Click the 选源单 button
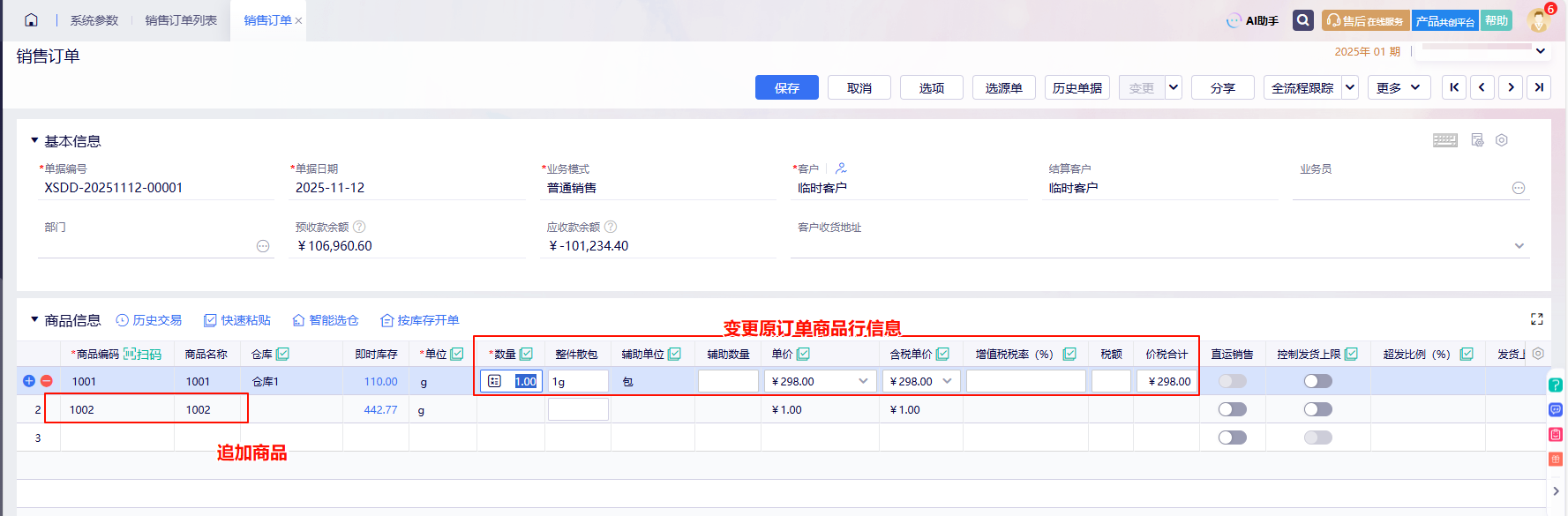Viewport: 1568px width, 516px height. [1004, 87]
